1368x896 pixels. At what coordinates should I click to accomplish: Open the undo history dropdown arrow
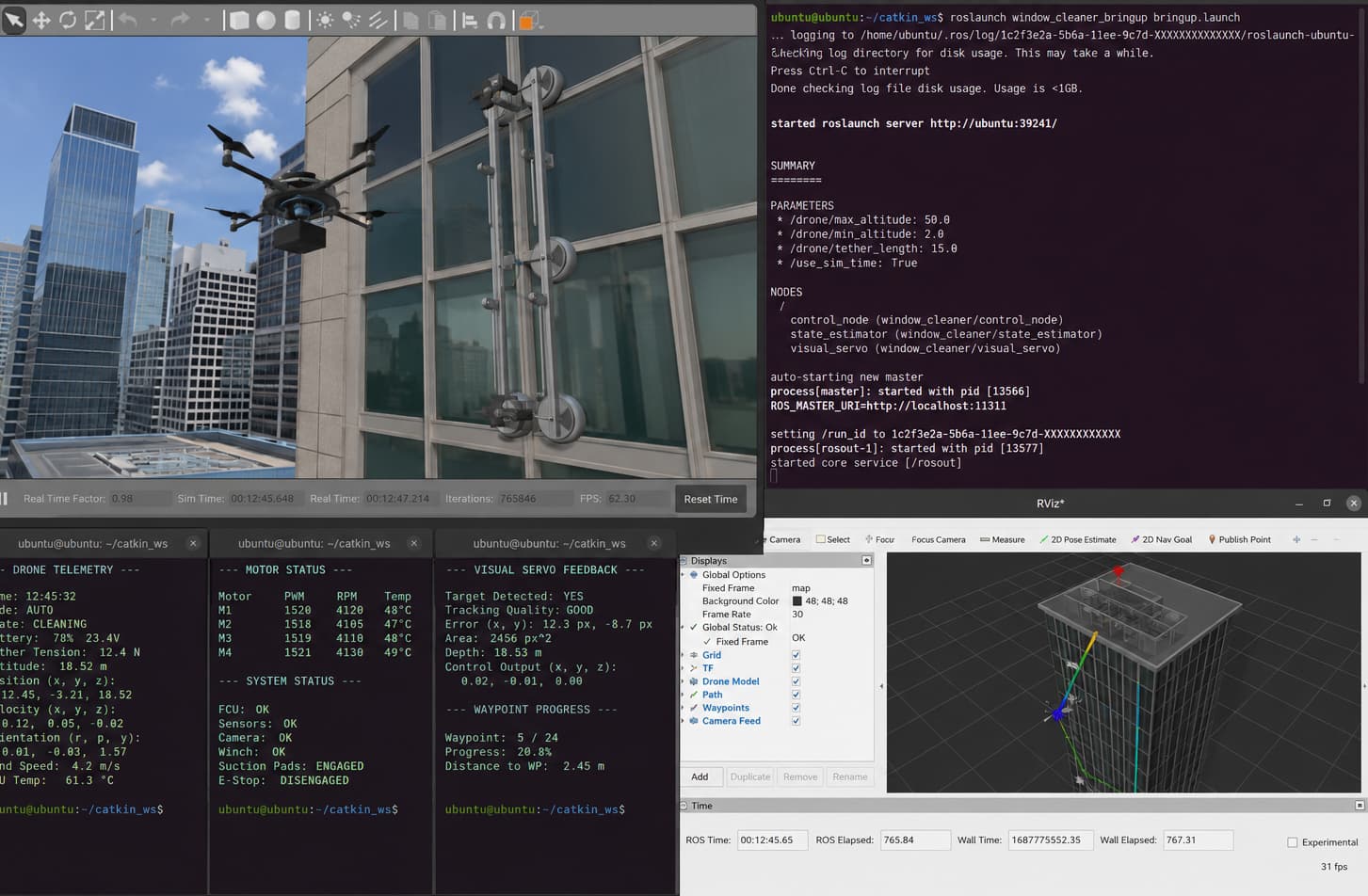153,20
